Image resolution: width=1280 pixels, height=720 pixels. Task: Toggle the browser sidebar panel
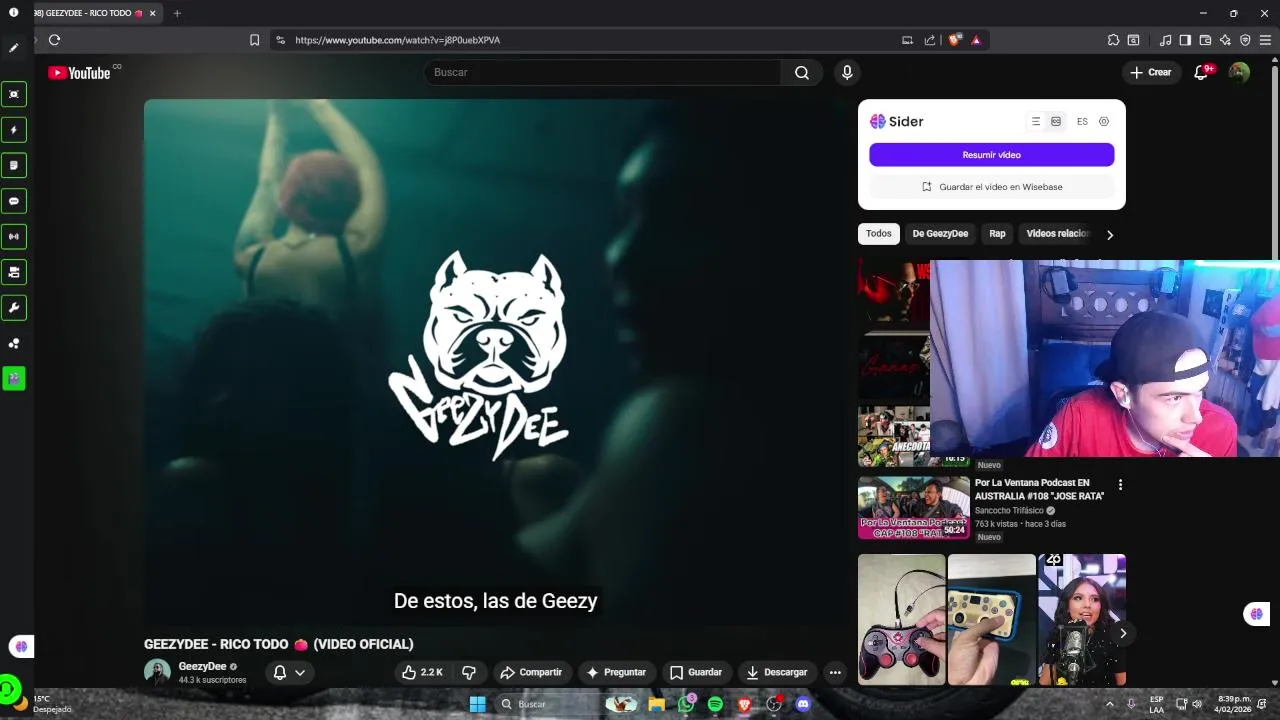coord(1185,40)
